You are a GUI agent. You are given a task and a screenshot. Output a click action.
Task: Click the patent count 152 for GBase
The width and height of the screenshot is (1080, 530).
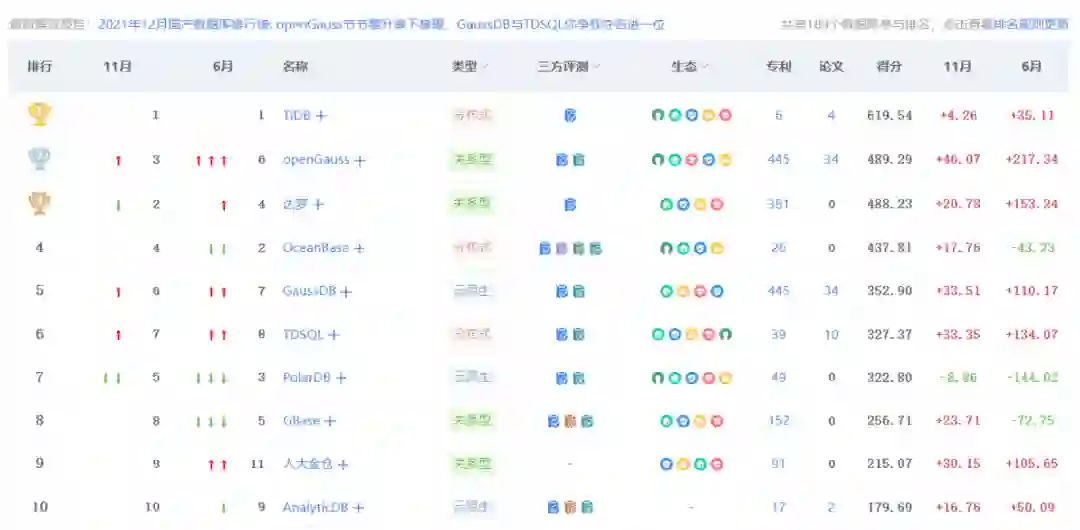778,420
